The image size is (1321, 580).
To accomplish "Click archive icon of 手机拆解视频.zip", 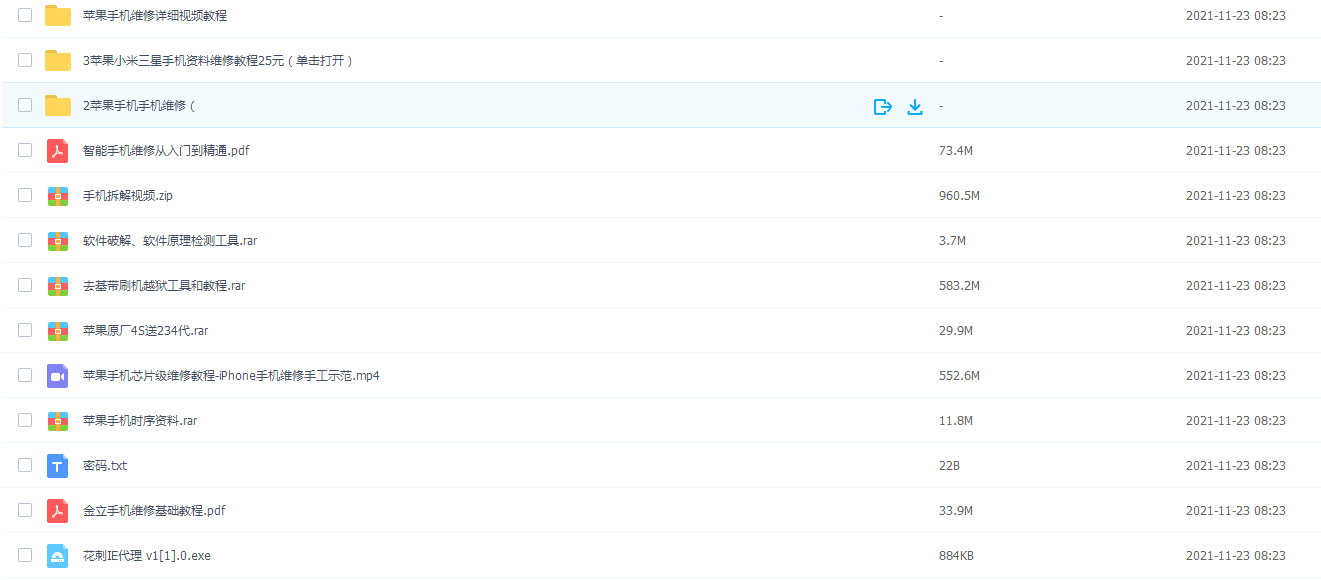I will click(58, 196).
